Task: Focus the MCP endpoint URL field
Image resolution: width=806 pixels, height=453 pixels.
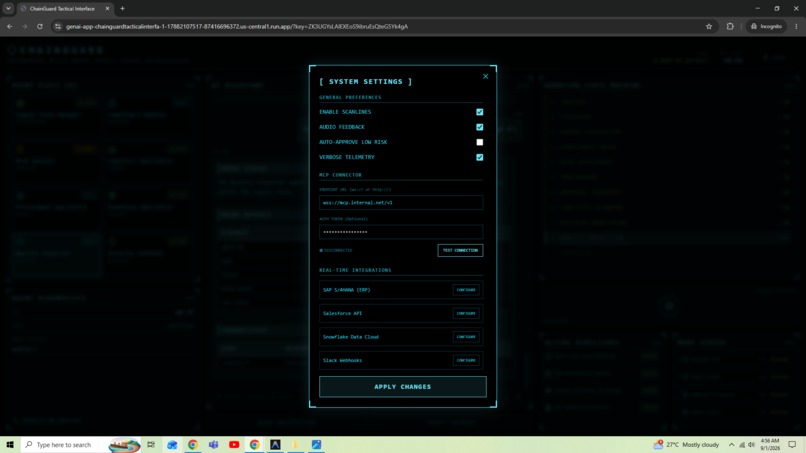Action: pos(401,203)
